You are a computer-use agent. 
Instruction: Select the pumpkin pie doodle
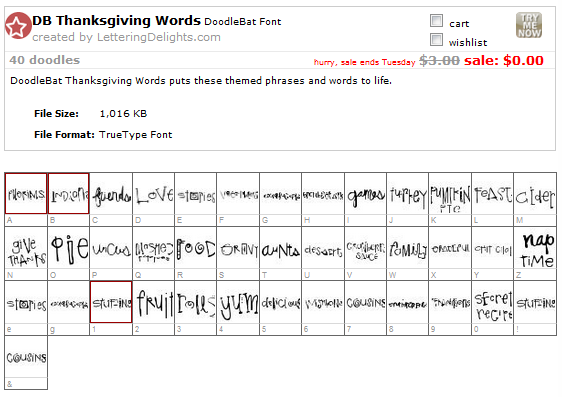click(450, 193)
